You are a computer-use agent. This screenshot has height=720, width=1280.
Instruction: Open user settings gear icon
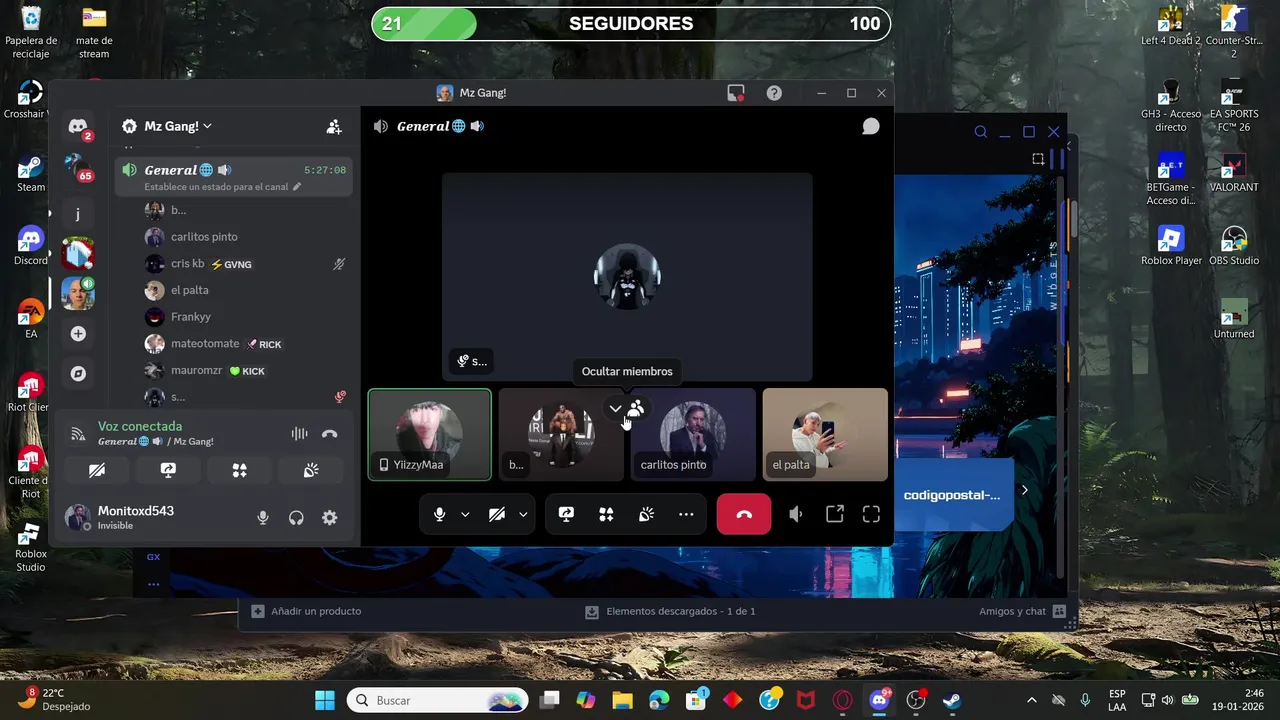(x=329, y=517)
